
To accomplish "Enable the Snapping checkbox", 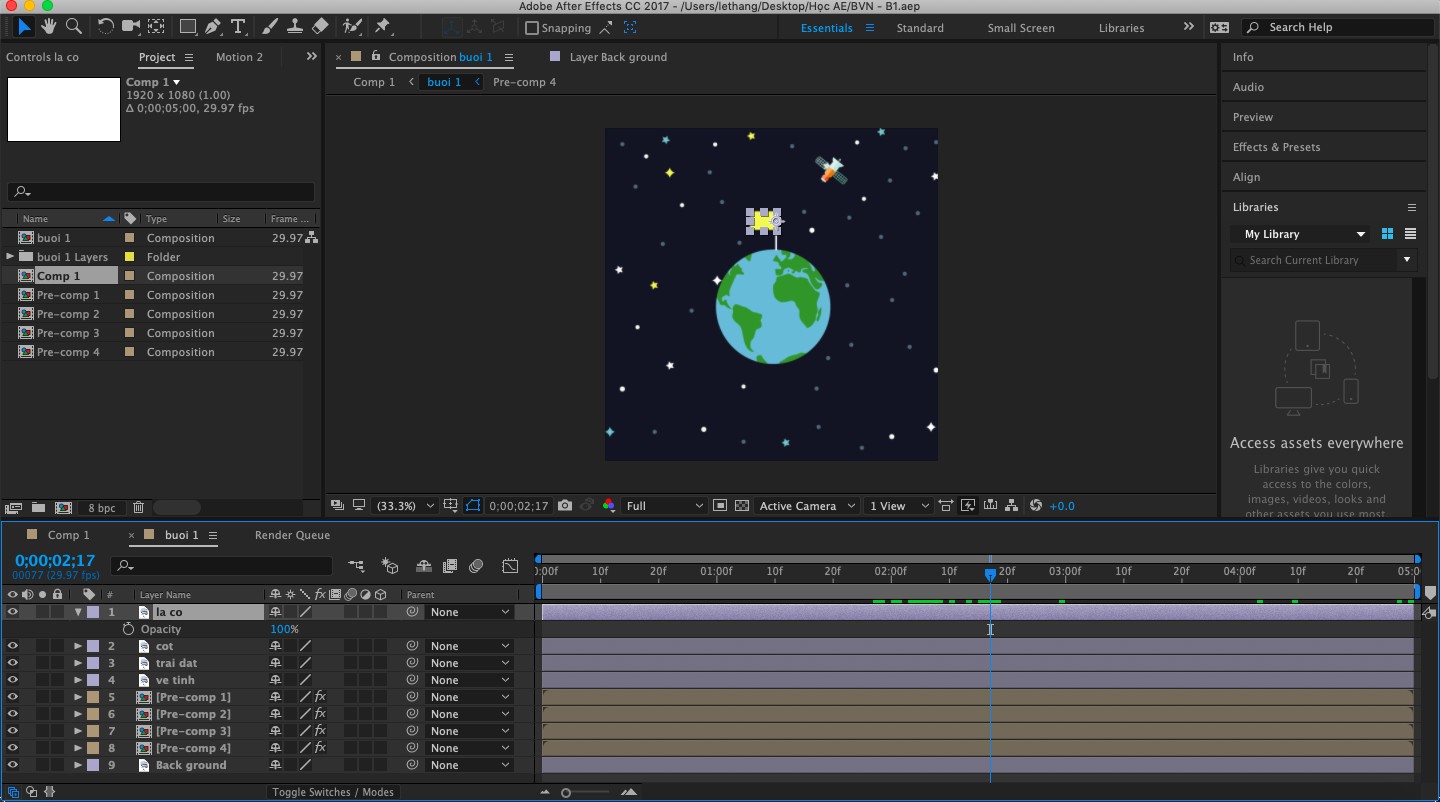I will click(532, 28).
